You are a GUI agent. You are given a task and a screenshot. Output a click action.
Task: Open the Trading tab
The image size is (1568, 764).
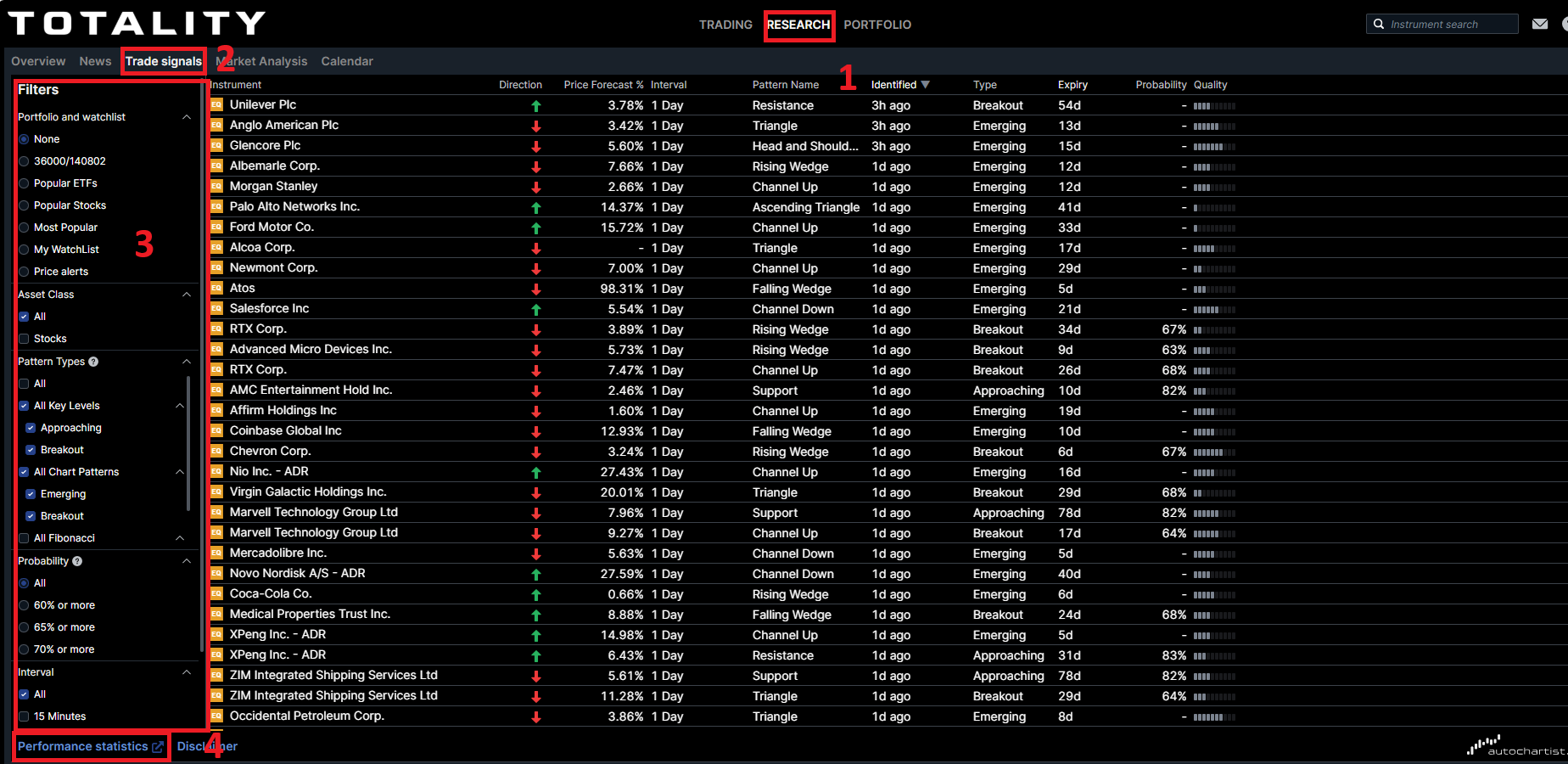[725, 25]
